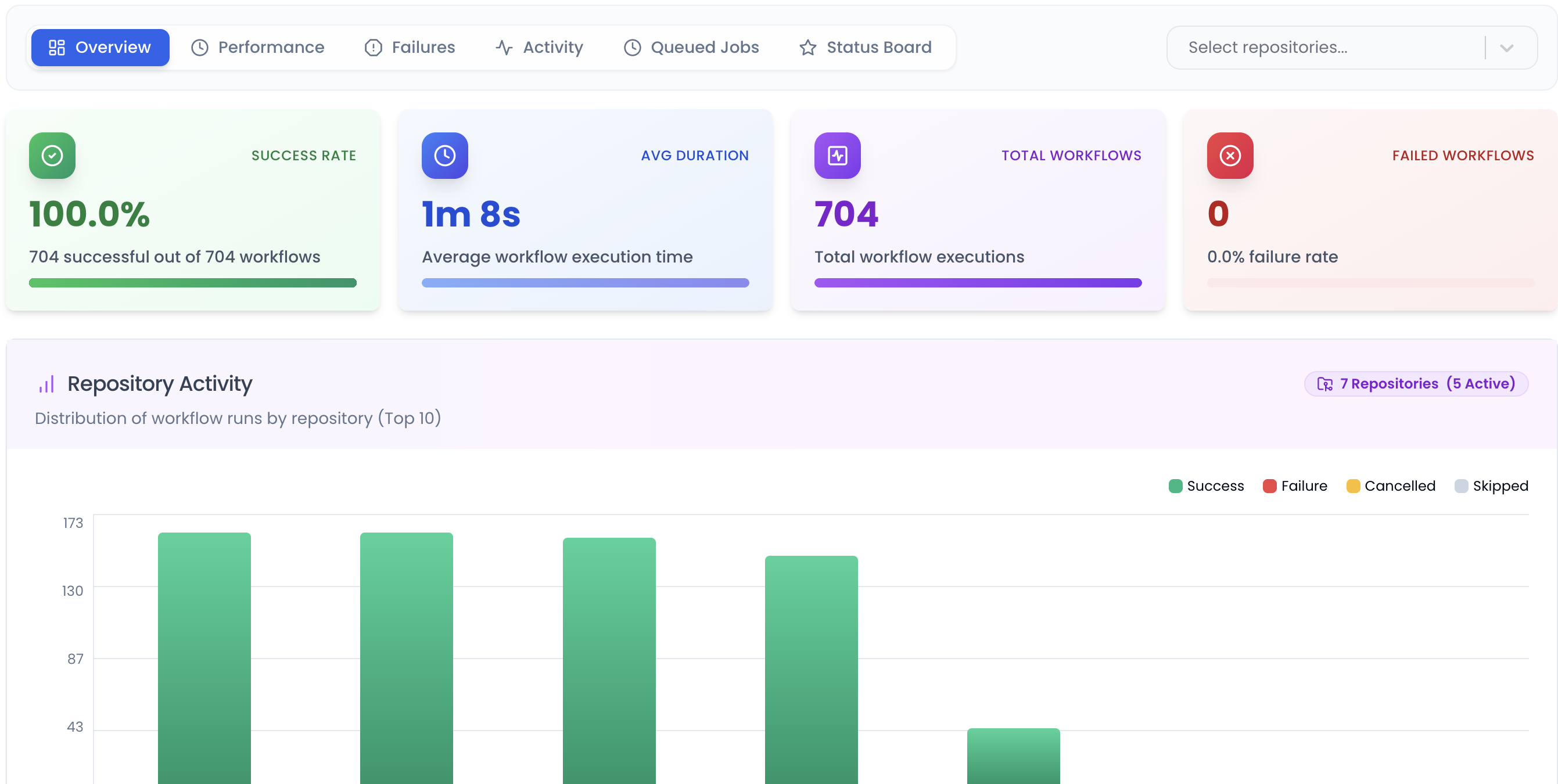
Task: Click purple activity icon on Total Workflows card
Action: [x=837, y=156]
